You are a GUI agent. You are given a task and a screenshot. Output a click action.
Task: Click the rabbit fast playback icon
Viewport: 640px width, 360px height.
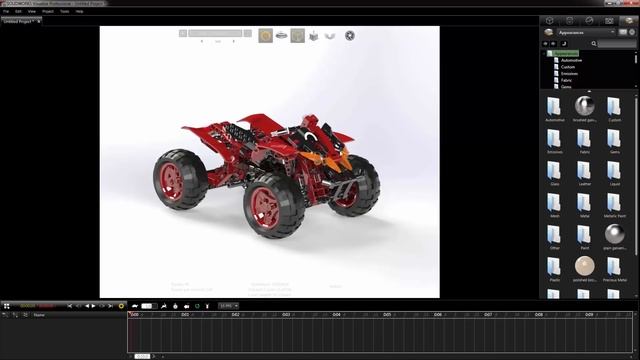(x=163, y=306)
